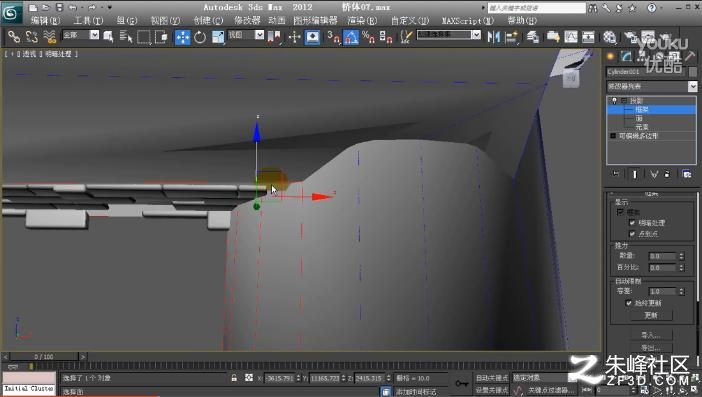
Task: Activate the Select and Move tool
Action: point(182,37)
